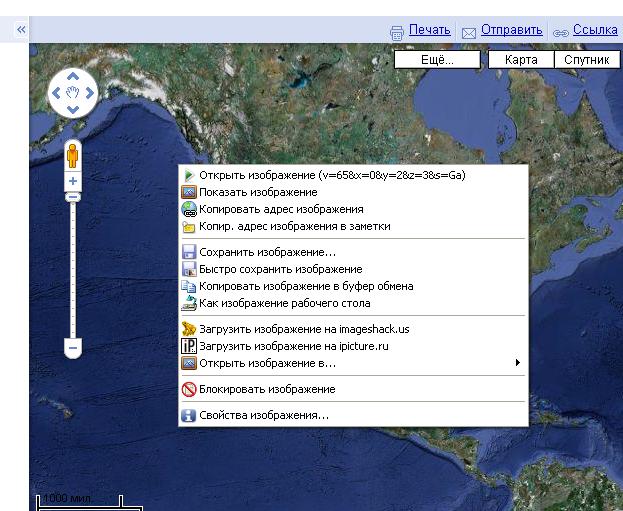The width and height of the screenshot is (623, 511).
Task: Collapse the side panel with double-arrow button
Action: coord(20,31)
